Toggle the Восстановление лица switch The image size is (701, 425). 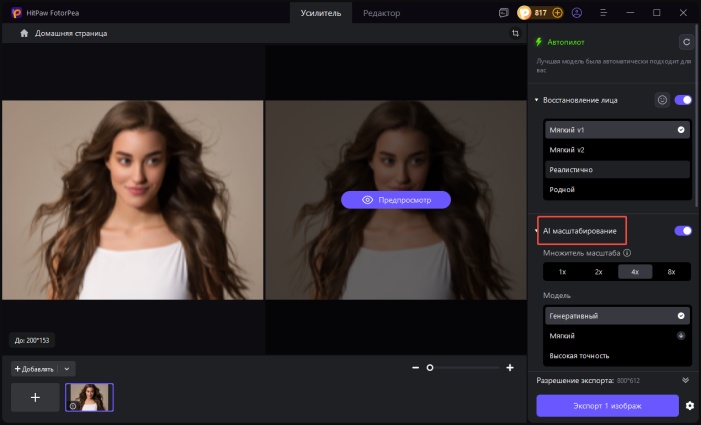coord(684,100)
